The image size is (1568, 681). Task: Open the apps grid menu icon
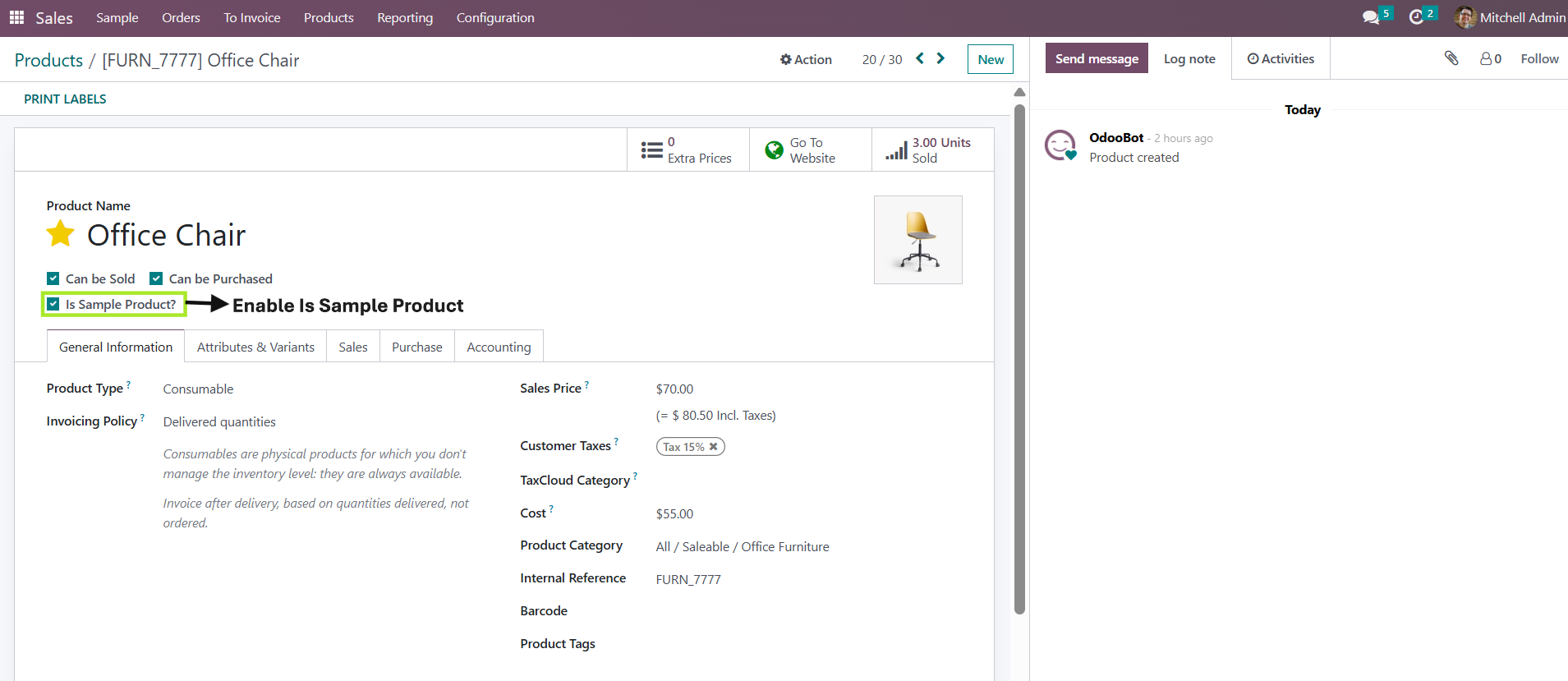coord(16,17)
